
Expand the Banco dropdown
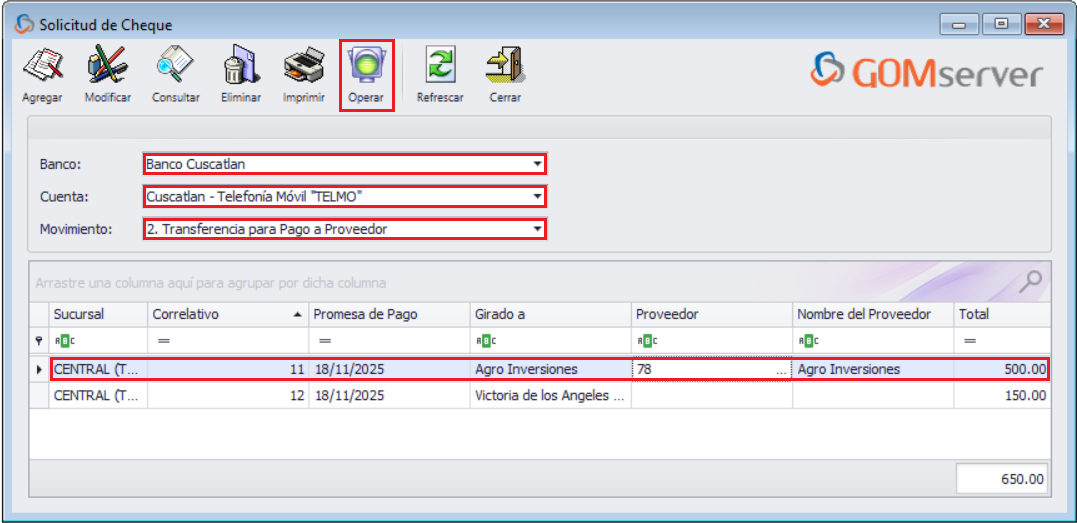(536, 165)
